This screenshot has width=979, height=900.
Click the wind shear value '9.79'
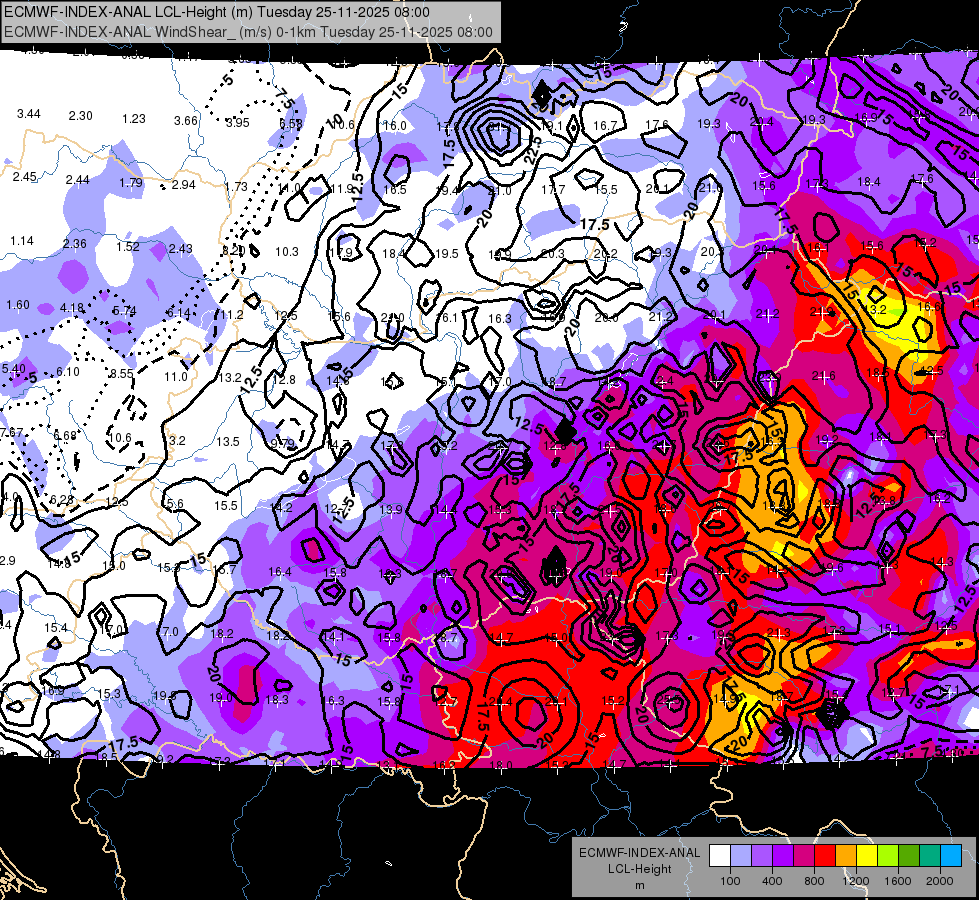282,444
